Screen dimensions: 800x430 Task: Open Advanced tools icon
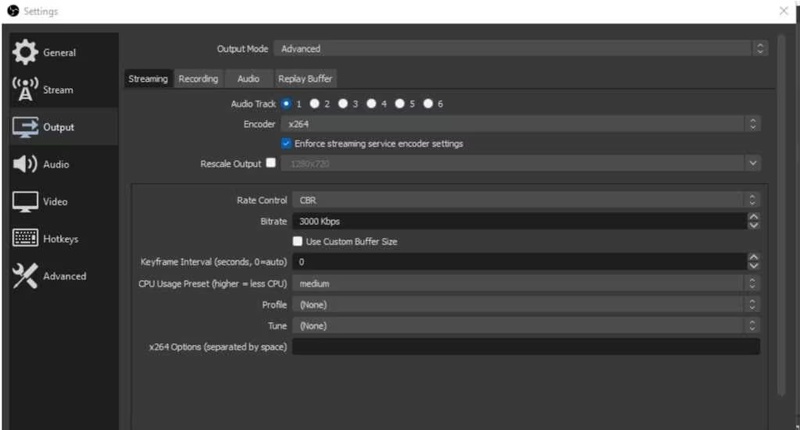25,276
